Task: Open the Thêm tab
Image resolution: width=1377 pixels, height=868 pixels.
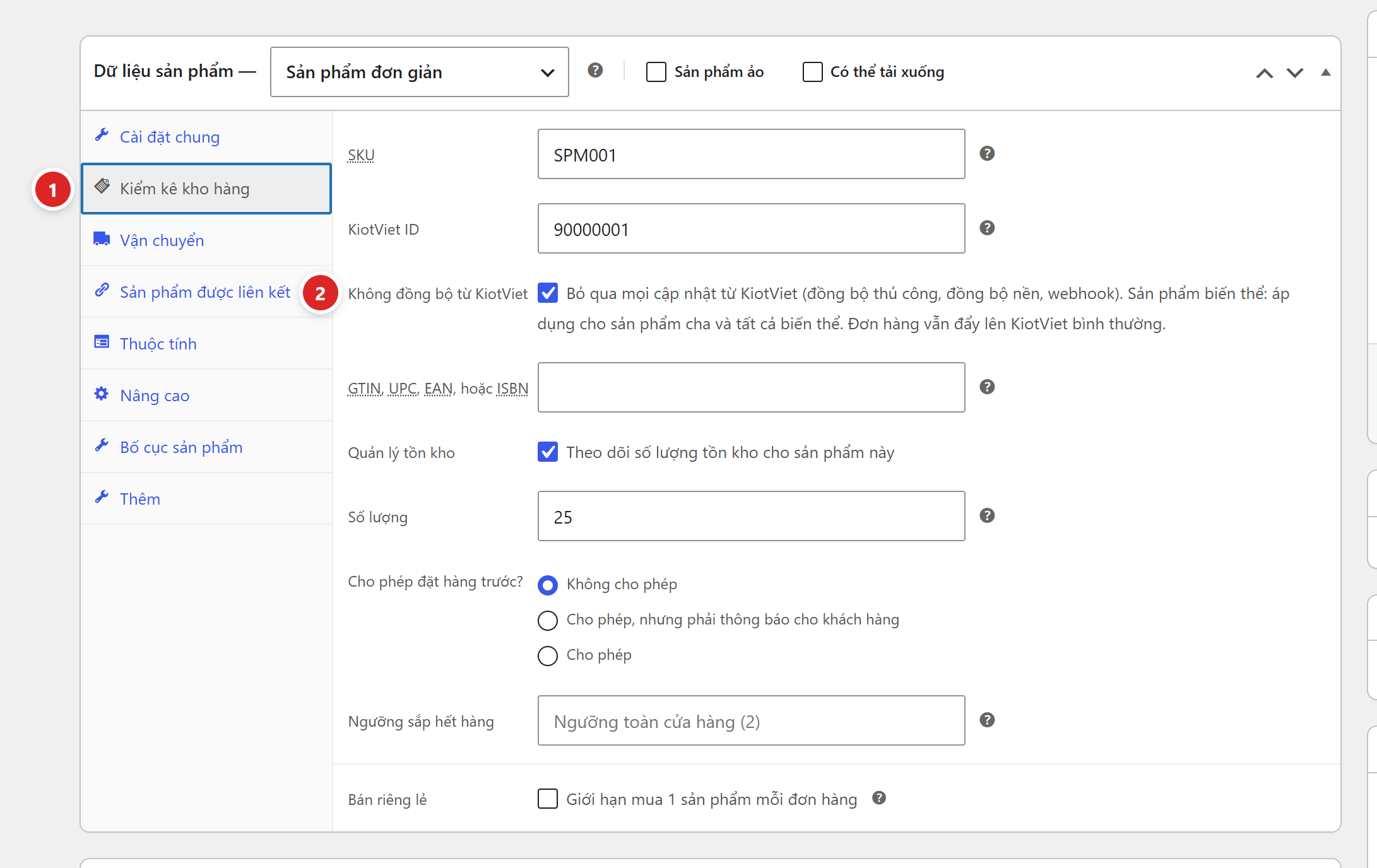Action: click(x=206, y=499)
